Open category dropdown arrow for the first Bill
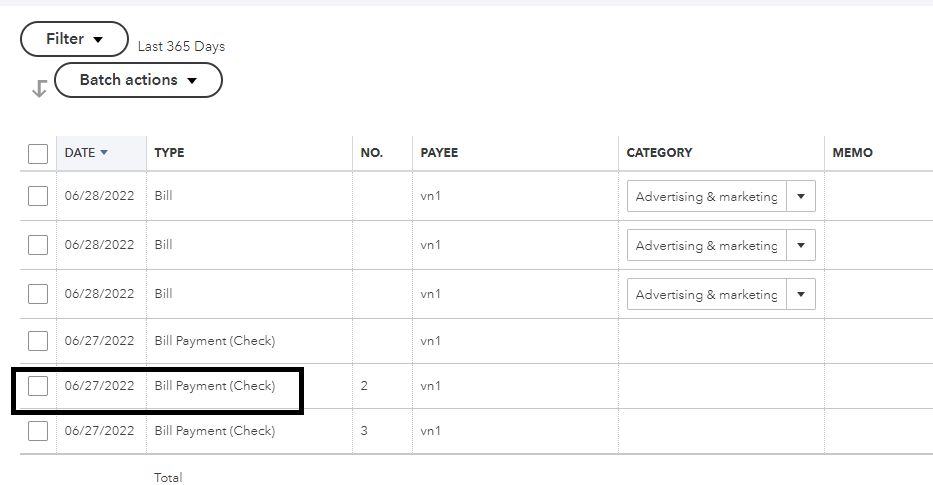The image size is (933, 485). 801,196
